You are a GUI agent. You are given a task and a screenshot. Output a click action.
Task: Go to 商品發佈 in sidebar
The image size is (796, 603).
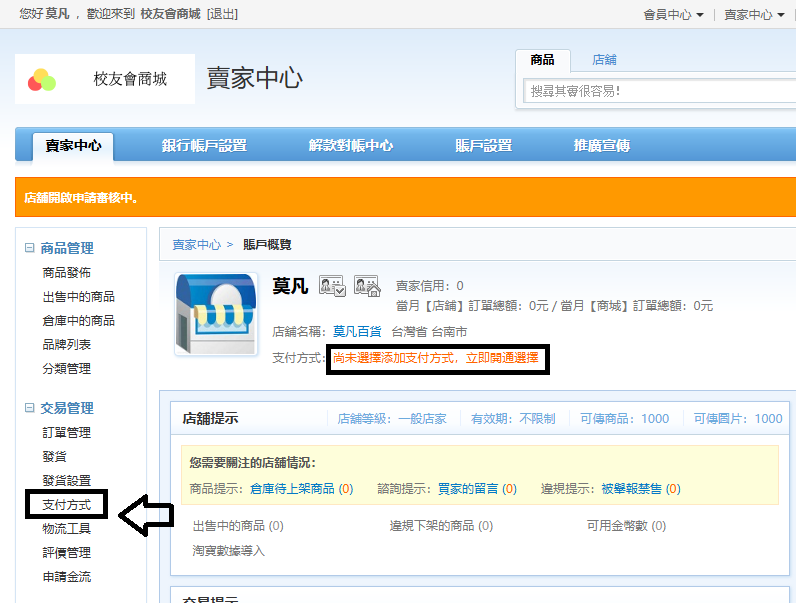pos(66,273)
